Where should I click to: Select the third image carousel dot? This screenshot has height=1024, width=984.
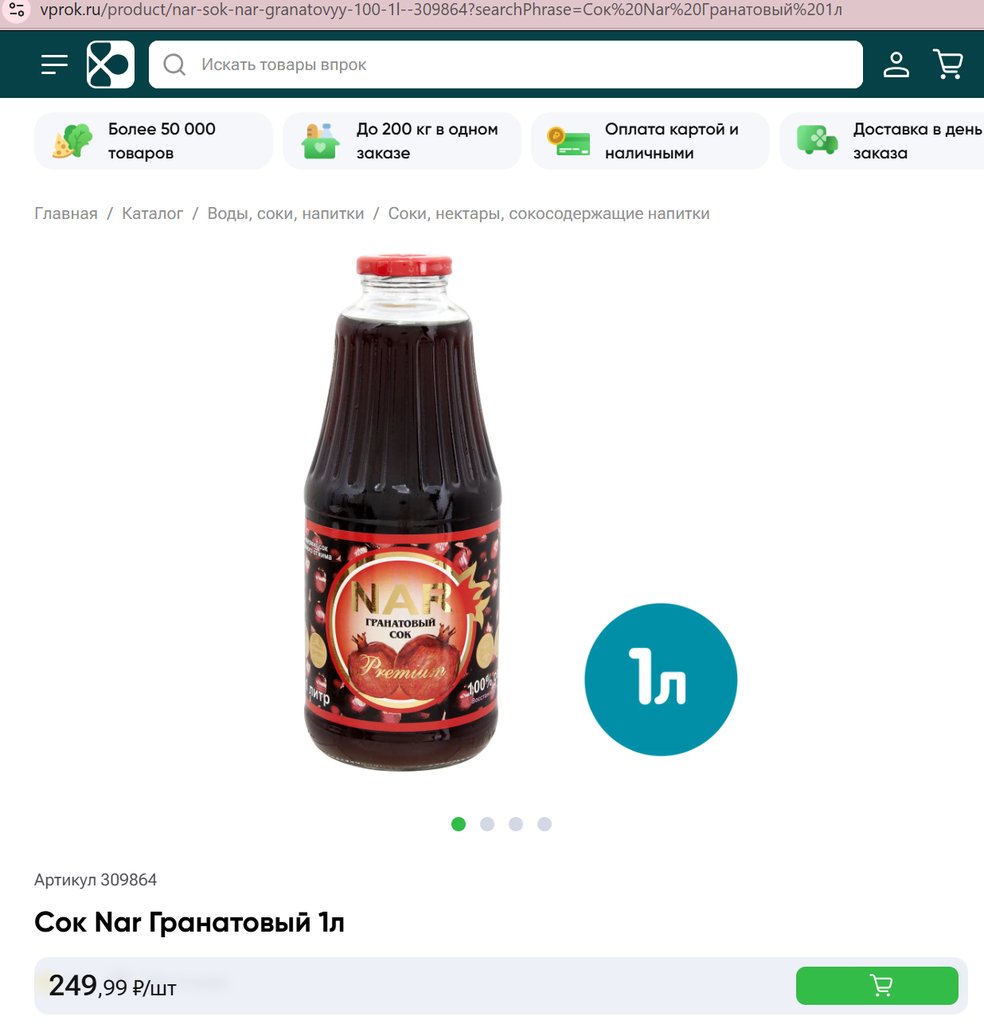click(x=516, y=824)
